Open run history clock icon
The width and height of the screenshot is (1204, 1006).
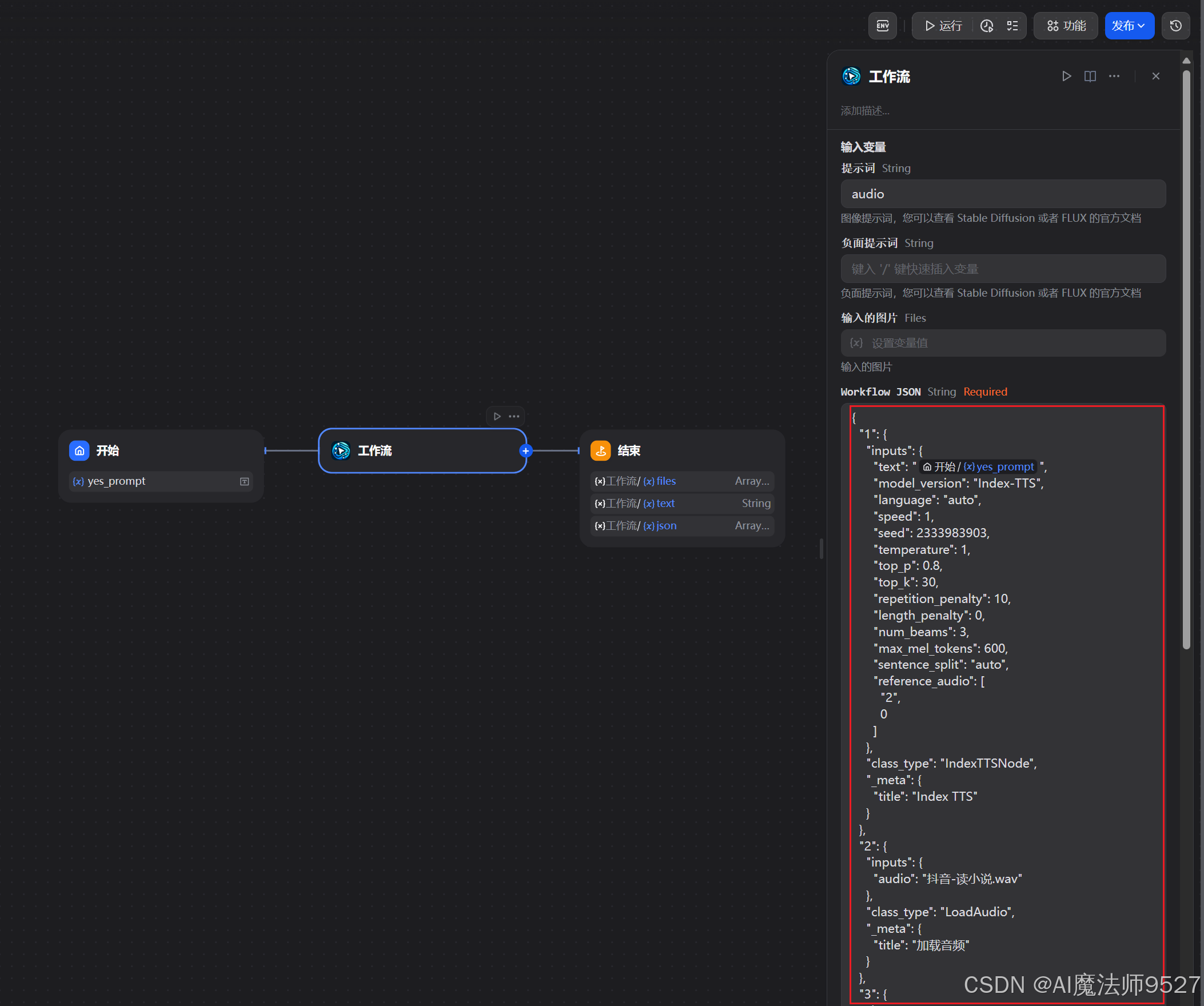click(987, 26)
